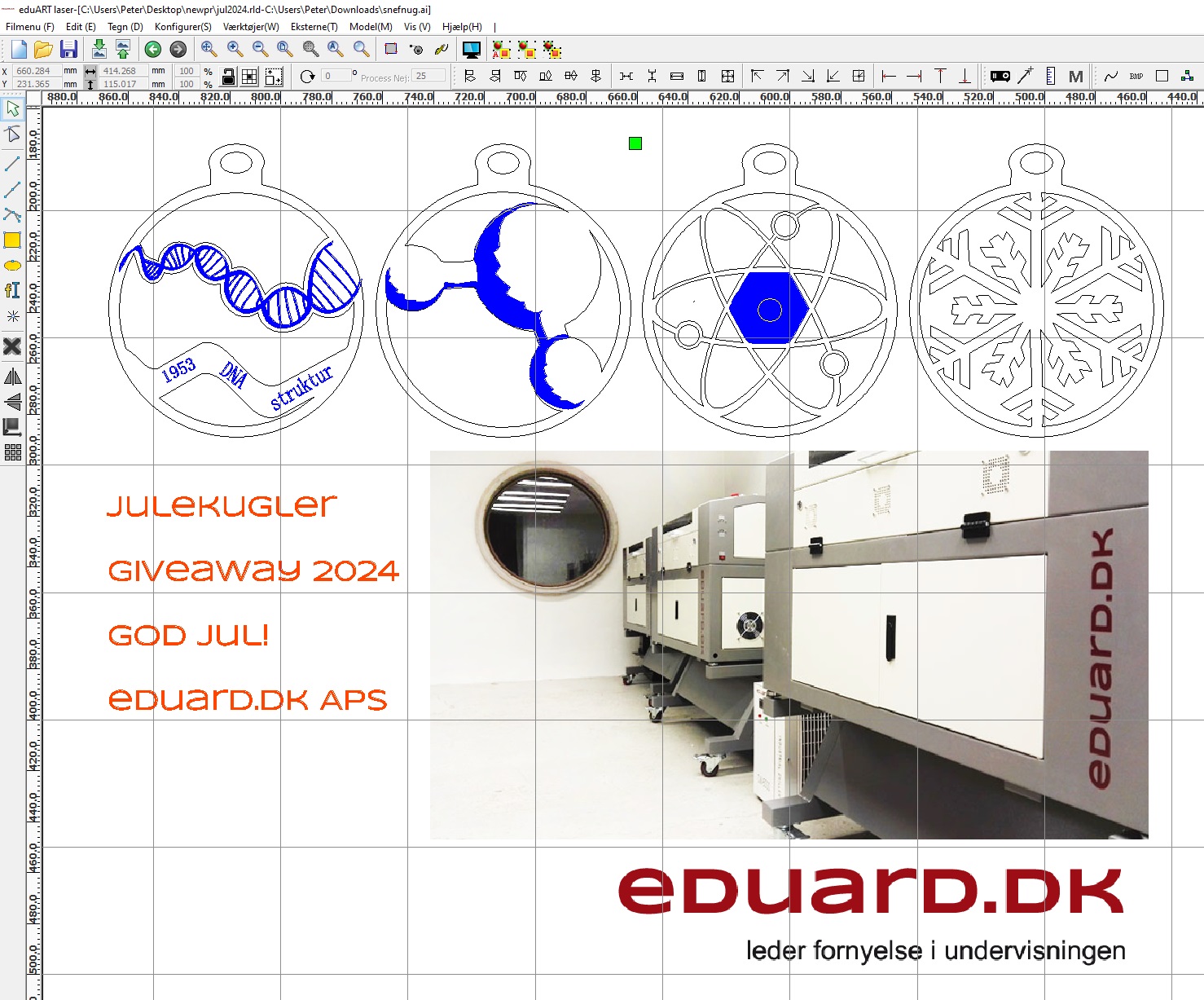The image size is (1204, 1000).
Task: Click the orange 'GIVEAWAY 2024' text
Action: (x=253, y=570)
